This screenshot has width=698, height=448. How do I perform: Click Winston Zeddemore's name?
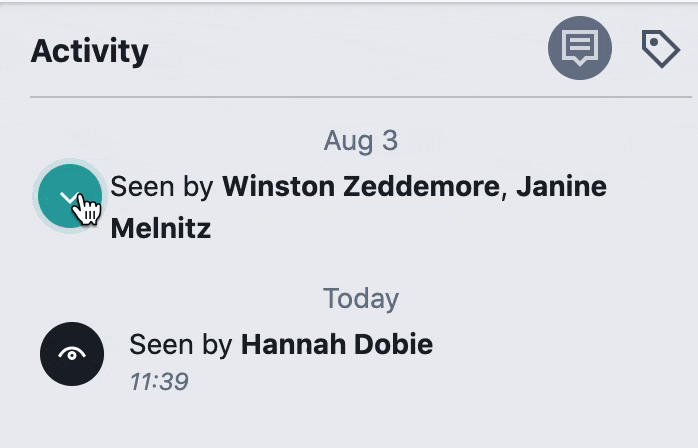(x=361, y=187)
